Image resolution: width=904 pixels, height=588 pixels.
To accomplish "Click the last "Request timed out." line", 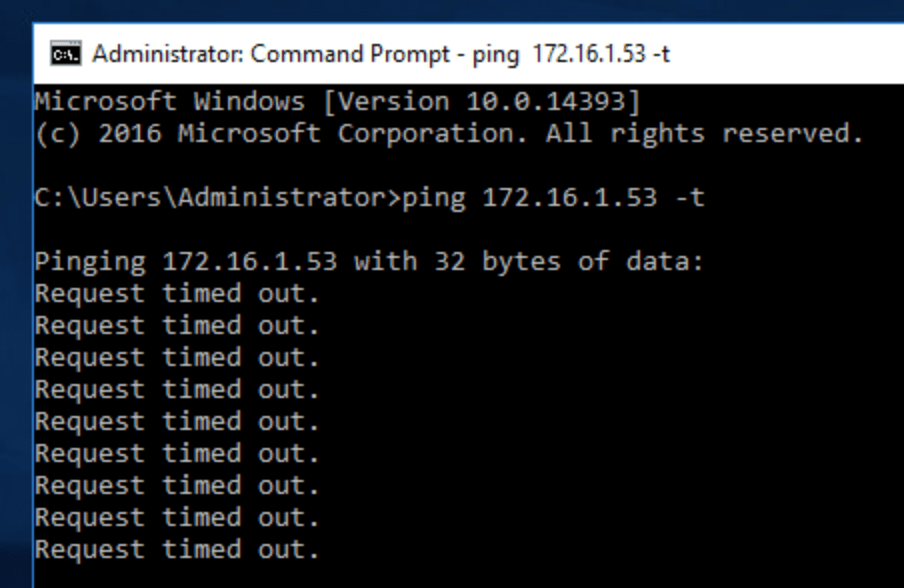I will click(177, 550).
